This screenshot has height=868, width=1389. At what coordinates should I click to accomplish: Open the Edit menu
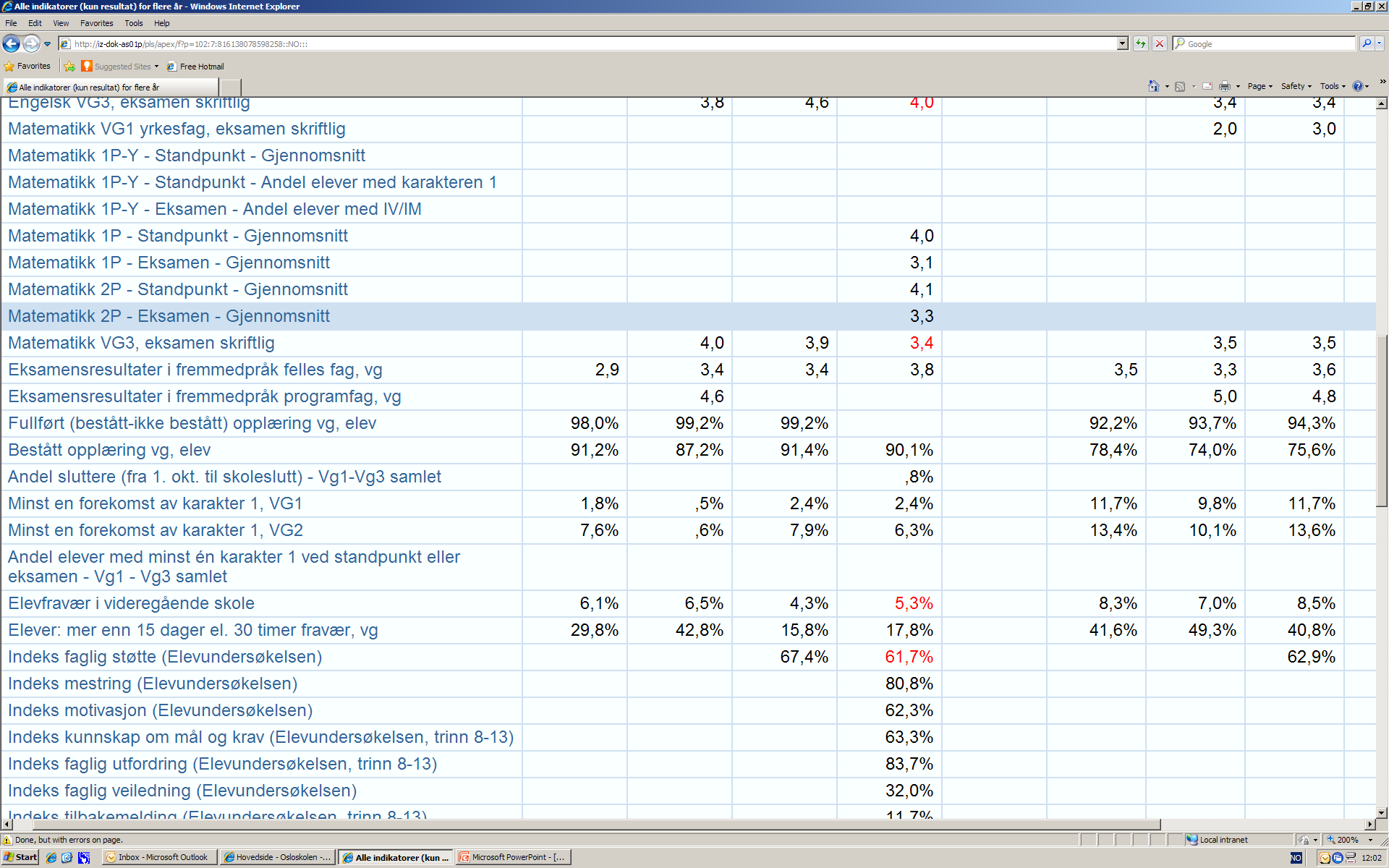point(35,23)
